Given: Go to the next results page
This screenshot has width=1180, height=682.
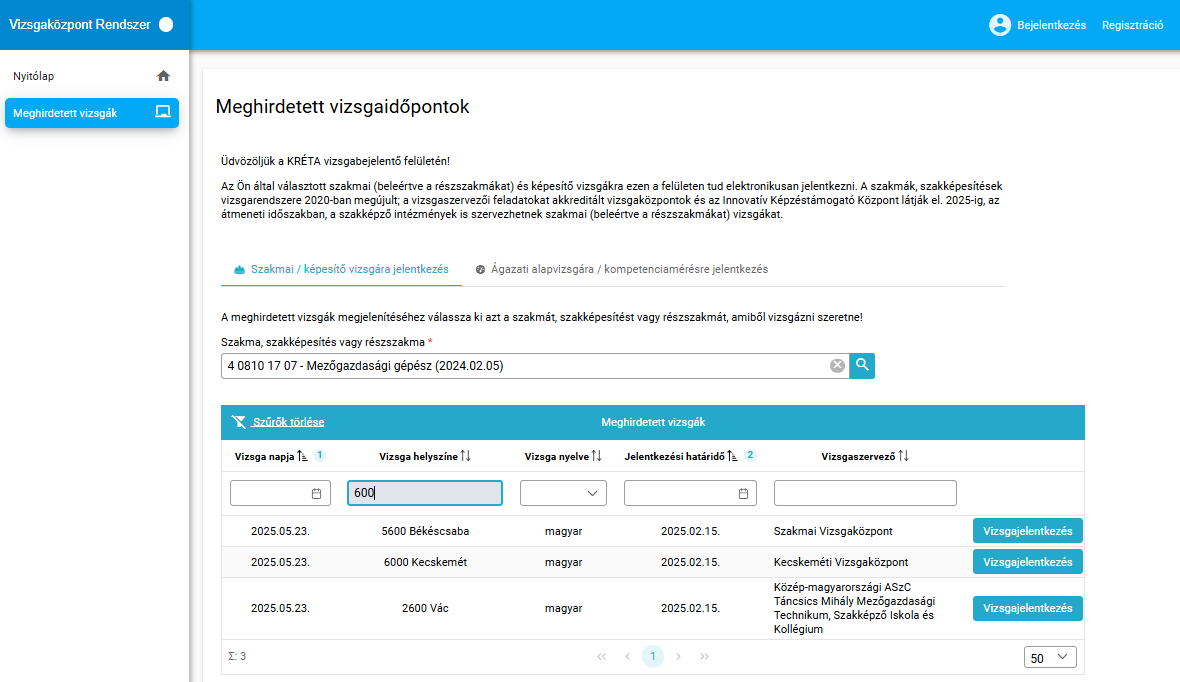Looking at the screenshot, I should [x=678, y=656].
